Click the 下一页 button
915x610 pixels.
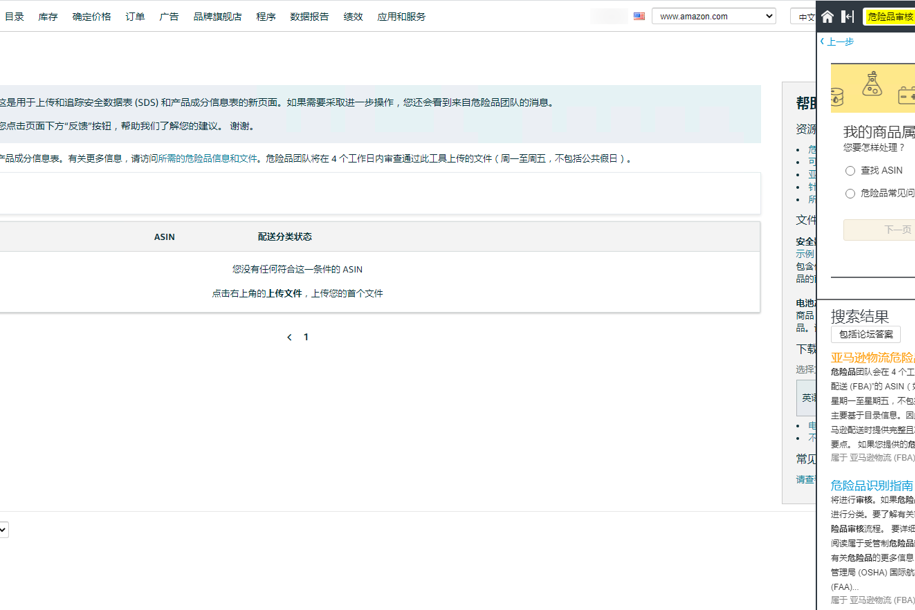tap(879, 229)
